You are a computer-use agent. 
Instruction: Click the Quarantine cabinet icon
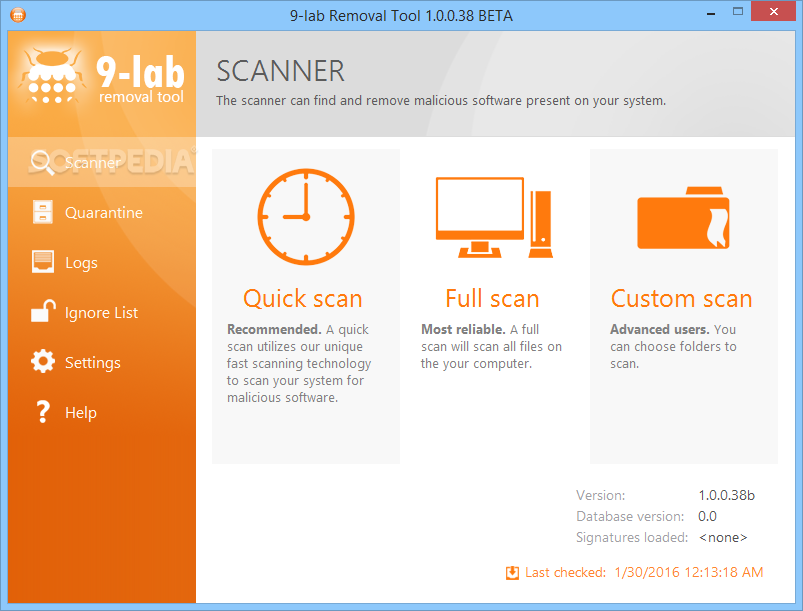pyautogui.click(x=43, y=212)
